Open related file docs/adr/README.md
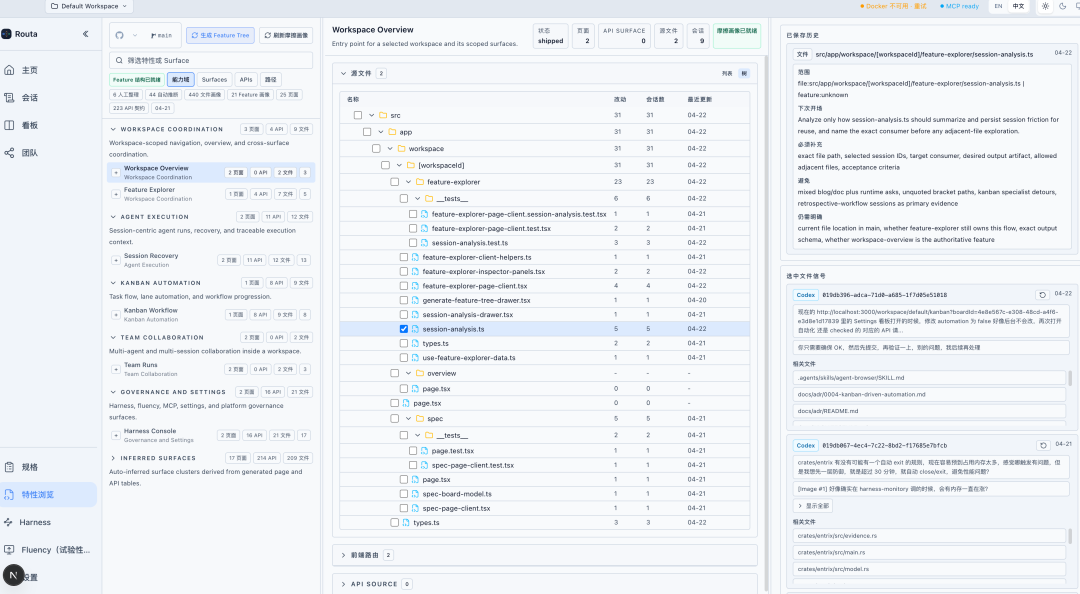This screenshot has height=594, width=1080. 928,411
